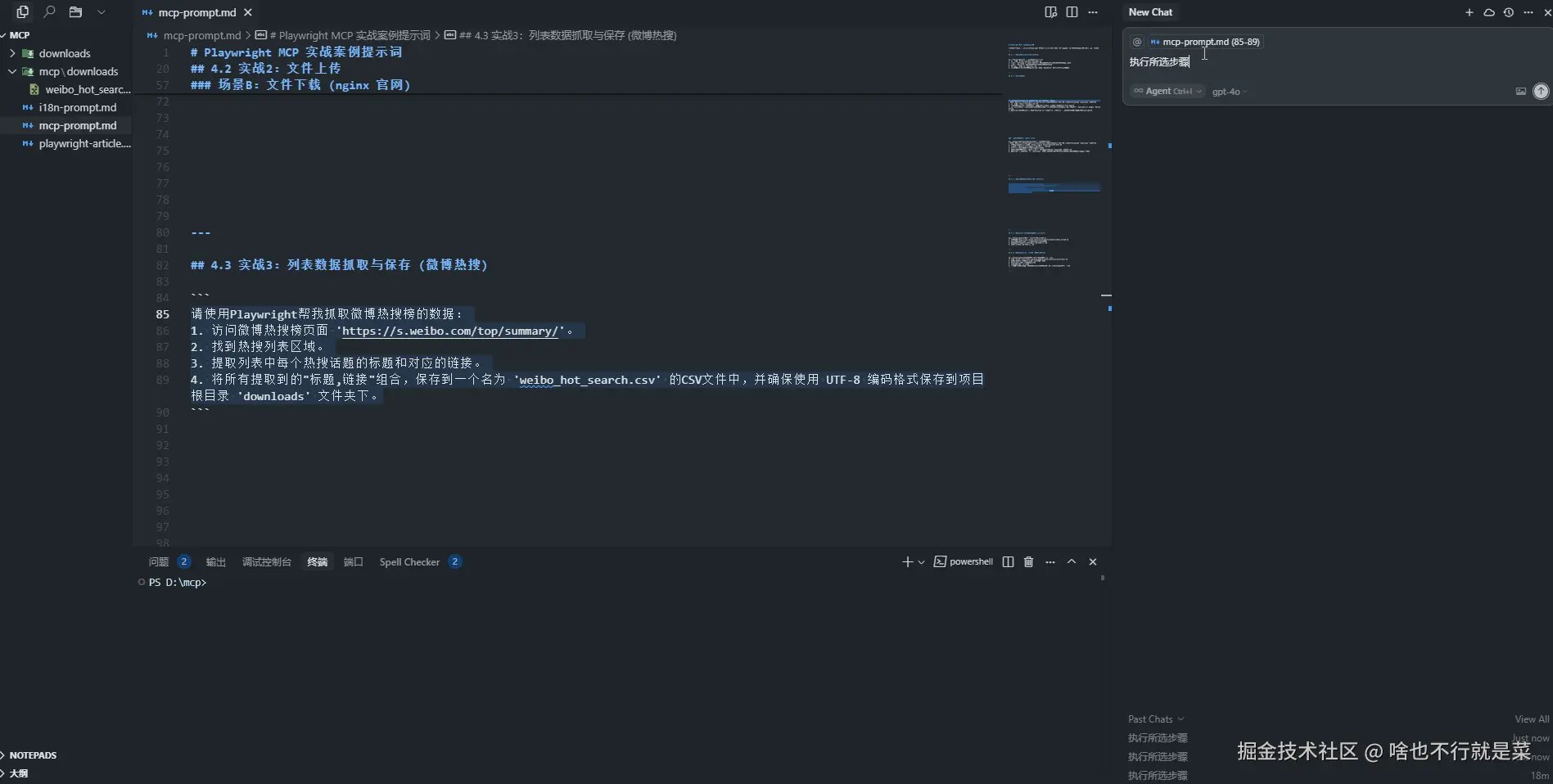
Task: Start a new chat with plus icon
Action: tap(1469, 12)
